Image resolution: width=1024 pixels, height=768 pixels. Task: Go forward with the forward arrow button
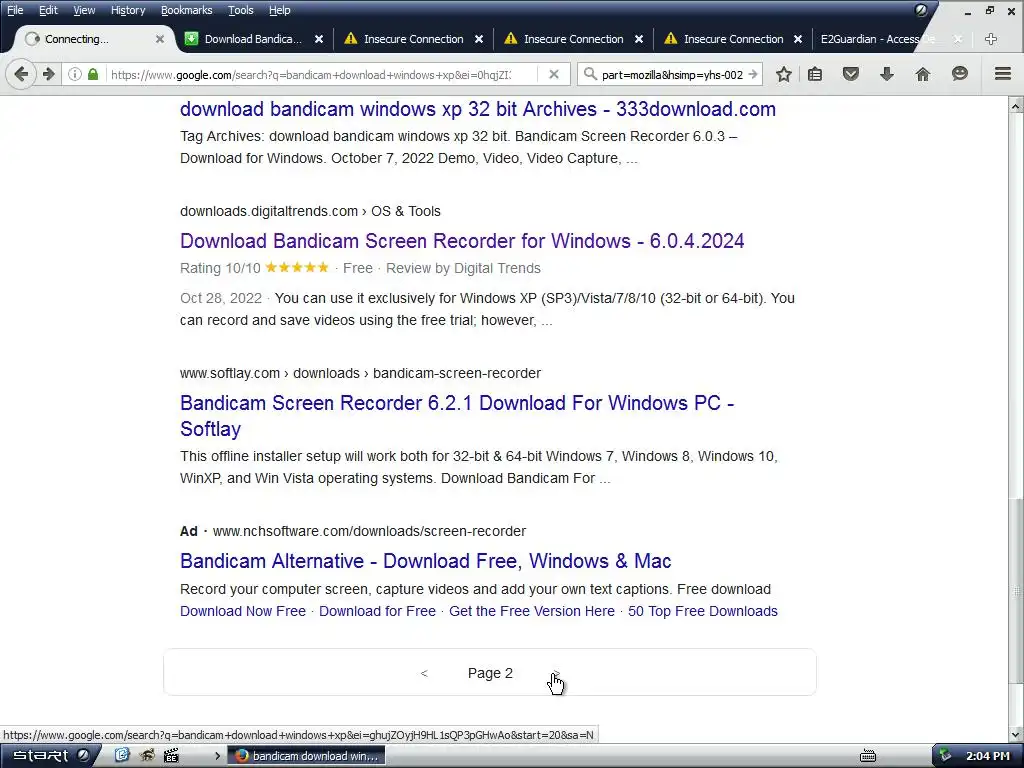pyautogui.click(x=48, y=74)
